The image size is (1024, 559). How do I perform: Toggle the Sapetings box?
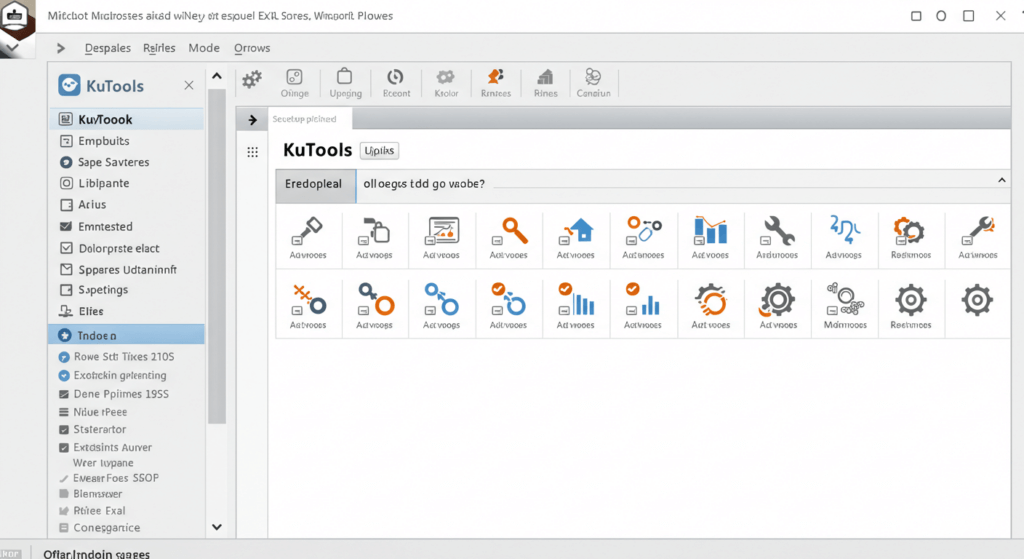tap(66, 290)
